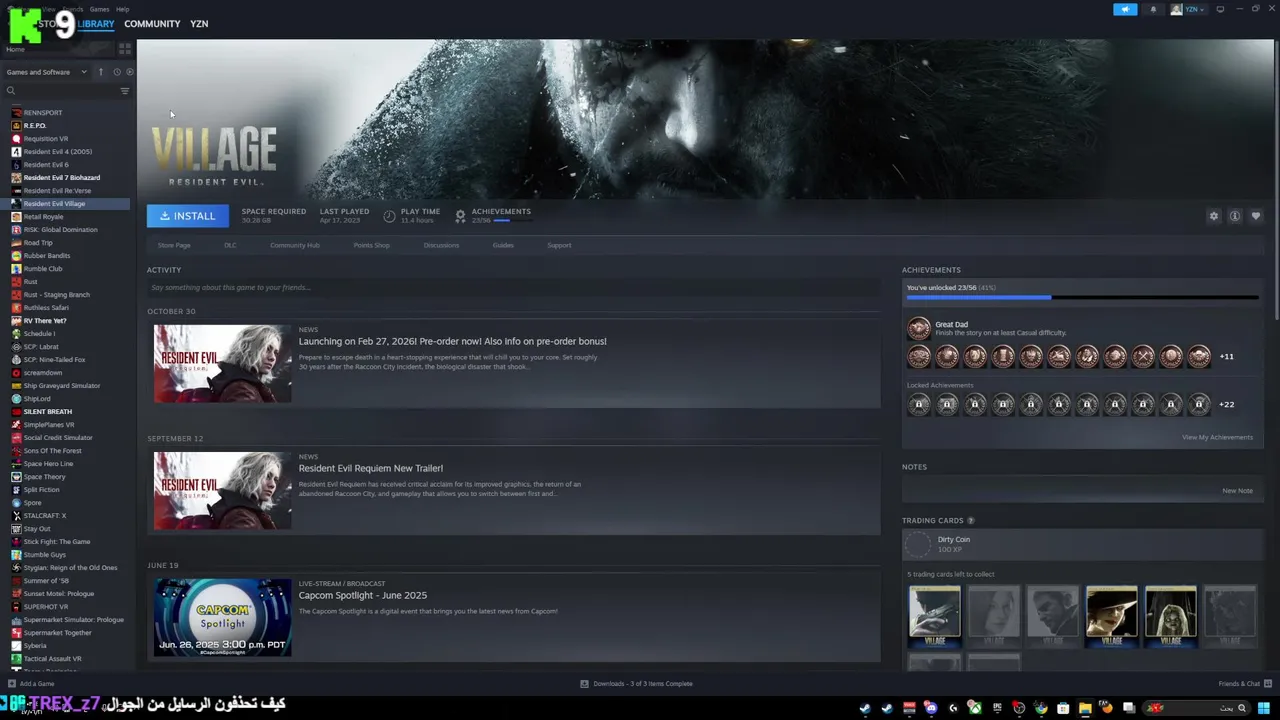Click the Dirty Coin badge icon

tap(918, 544)
